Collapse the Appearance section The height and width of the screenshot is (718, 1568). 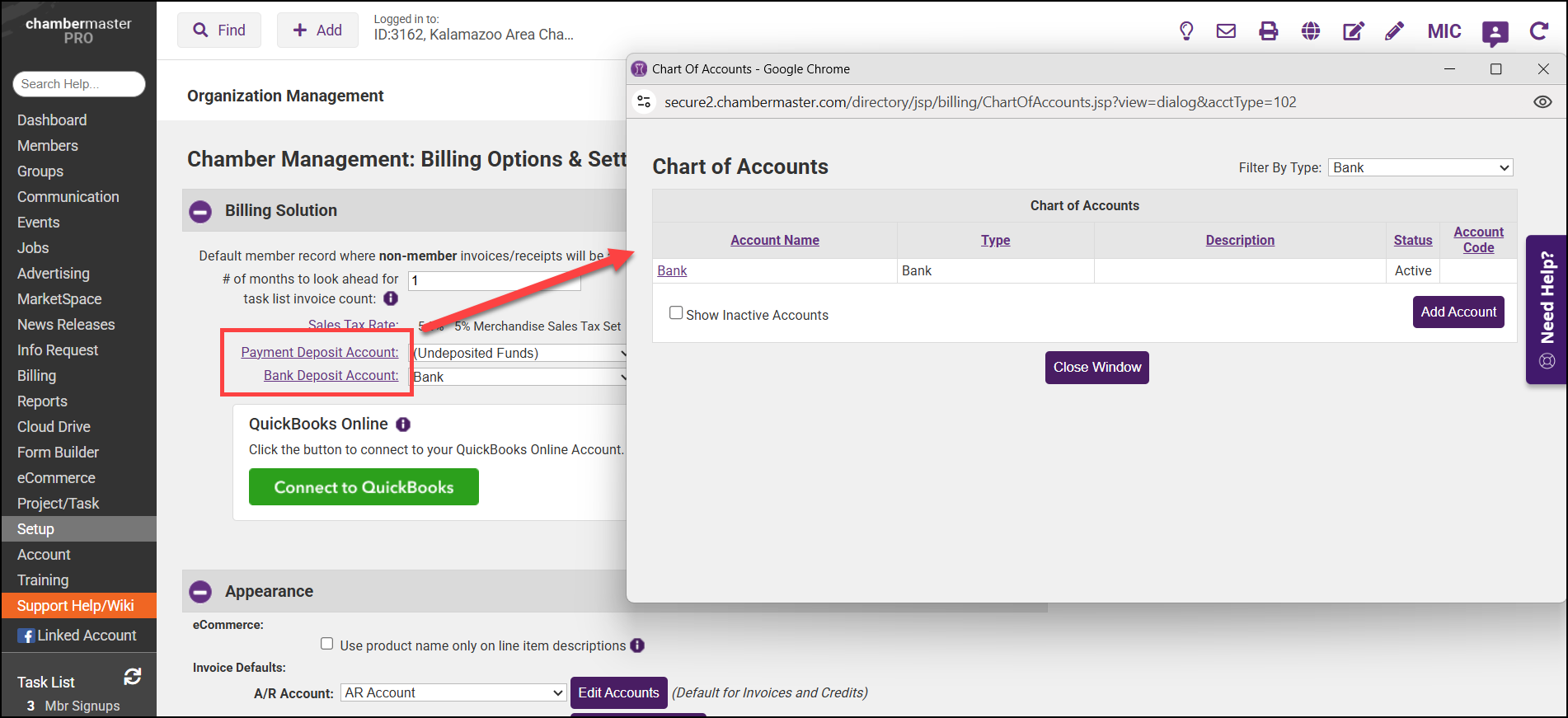click(x=200, y=592)
